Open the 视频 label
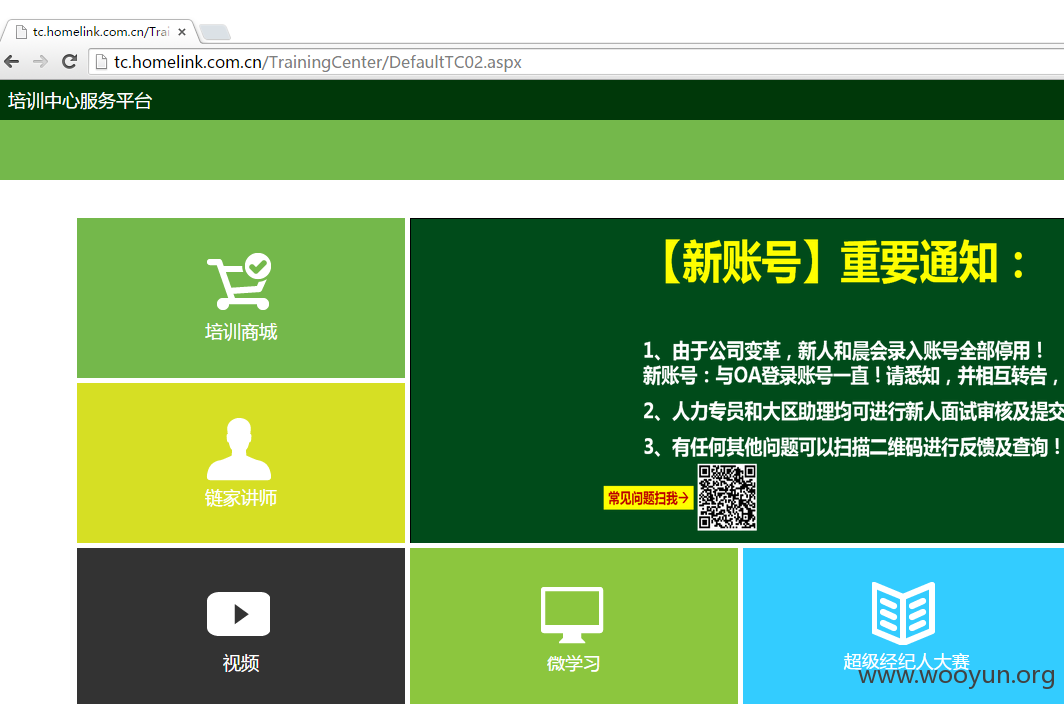The height and width of the screenshot is (704, 1064). 241,663
